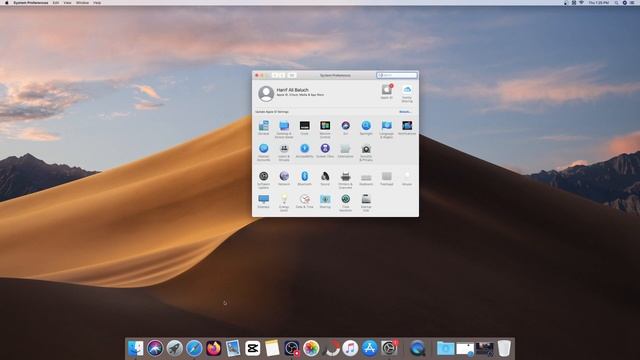This screenshot has height=360, width=640.
Task: Open Screen Time preferences
Action: 325,150
